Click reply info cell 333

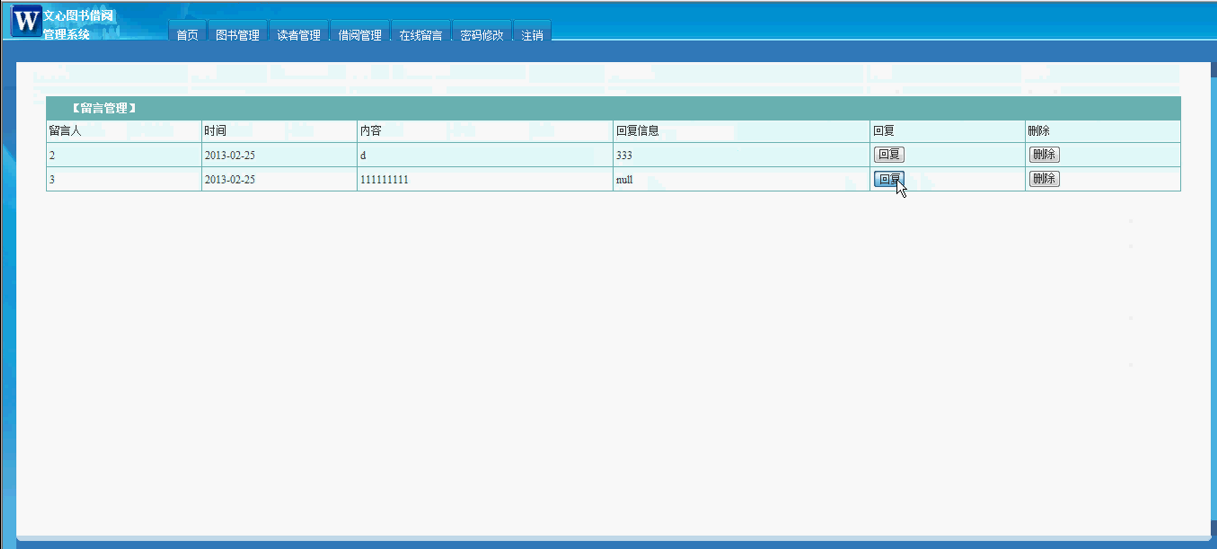[x=741, y=155]
